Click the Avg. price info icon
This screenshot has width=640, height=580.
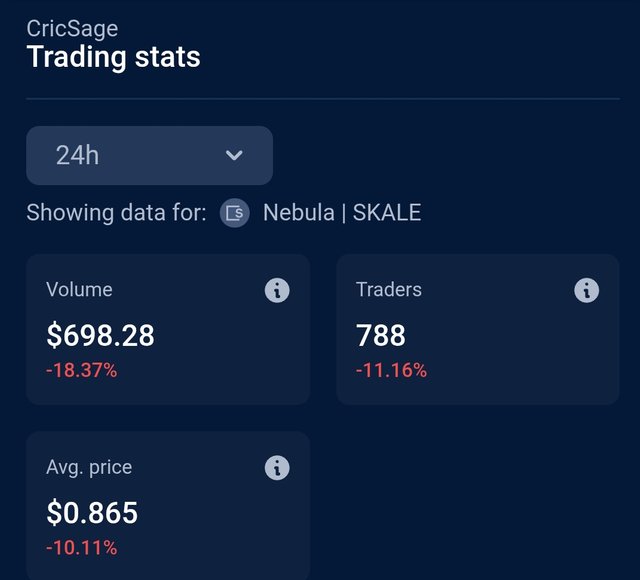click(x=277, y=468)
